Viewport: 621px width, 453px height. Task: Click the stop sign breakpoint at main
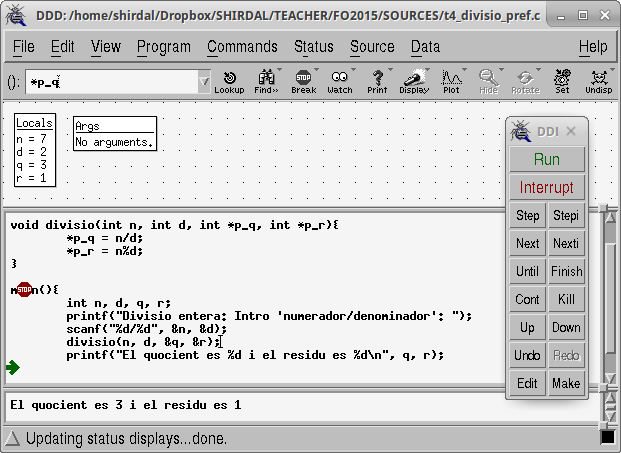[x=23, y=290]
